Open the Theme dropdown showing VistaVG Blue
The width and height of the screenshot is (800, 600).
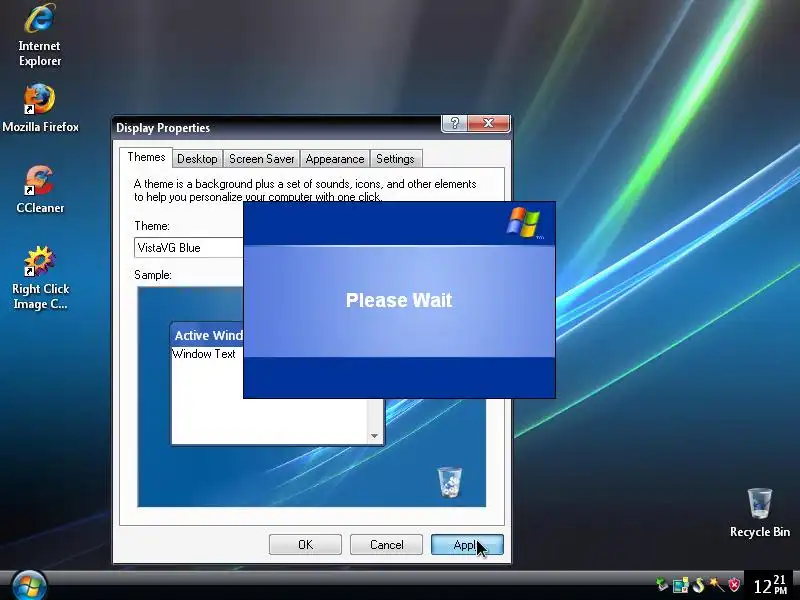(189, 247)
